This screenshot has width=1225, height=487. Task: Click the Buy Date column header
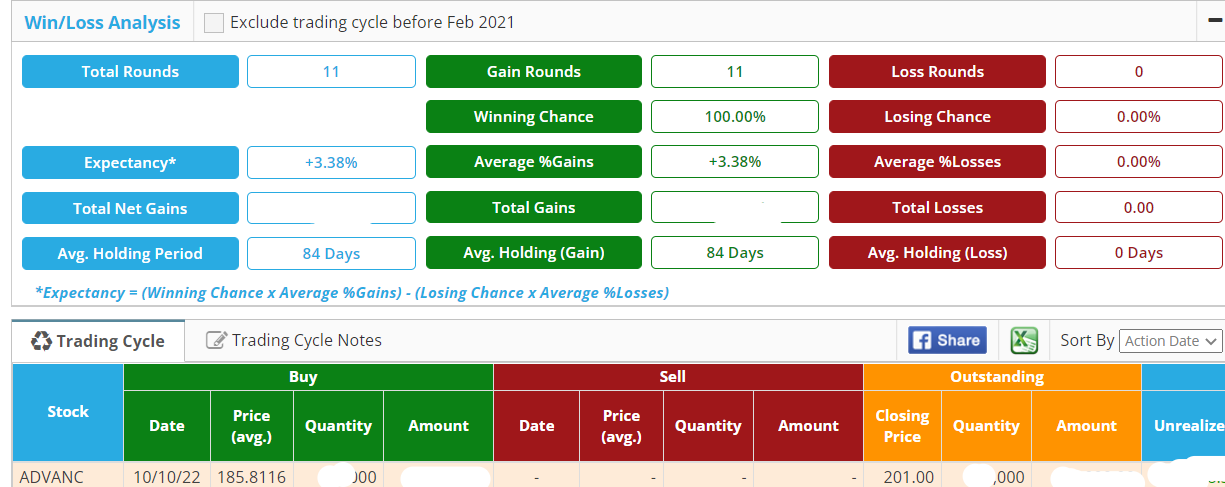(167, 426)
